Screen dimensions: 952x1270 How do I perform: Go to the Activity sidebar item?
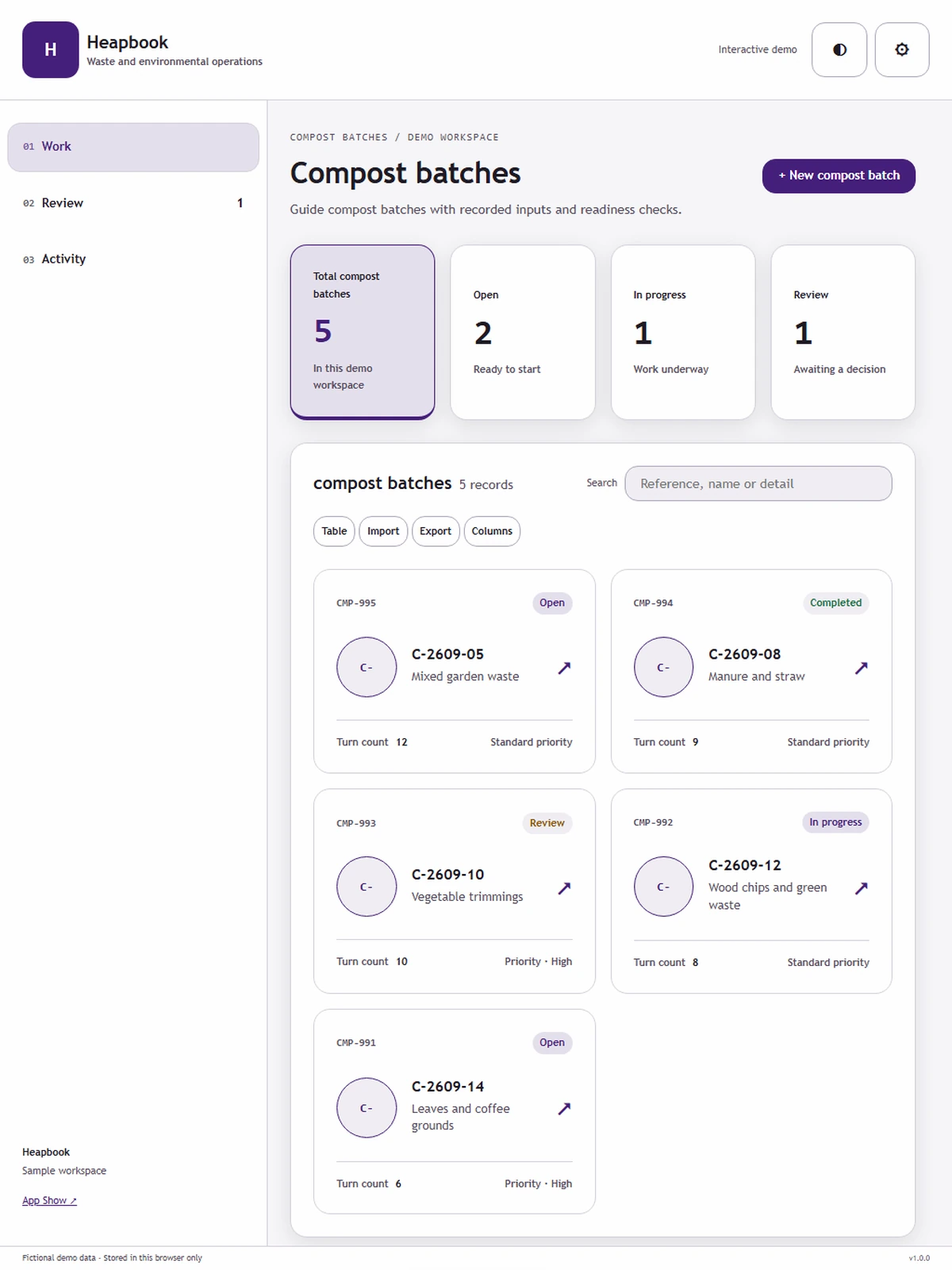133,259
